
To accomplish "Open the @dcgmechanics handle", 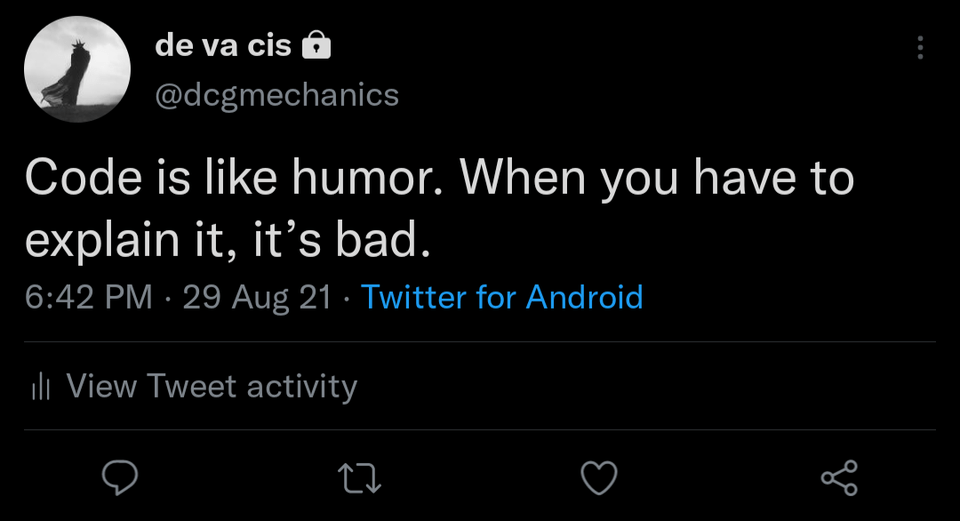I will (276, 95).
